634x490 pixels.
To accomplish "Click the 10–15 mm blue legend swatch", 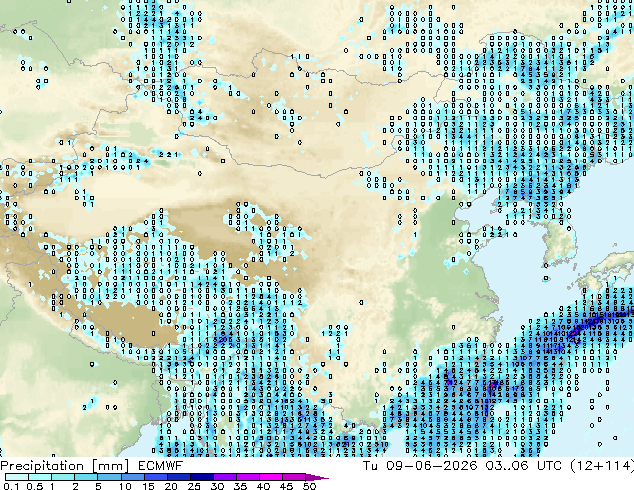I will click(x=133, y=477).
